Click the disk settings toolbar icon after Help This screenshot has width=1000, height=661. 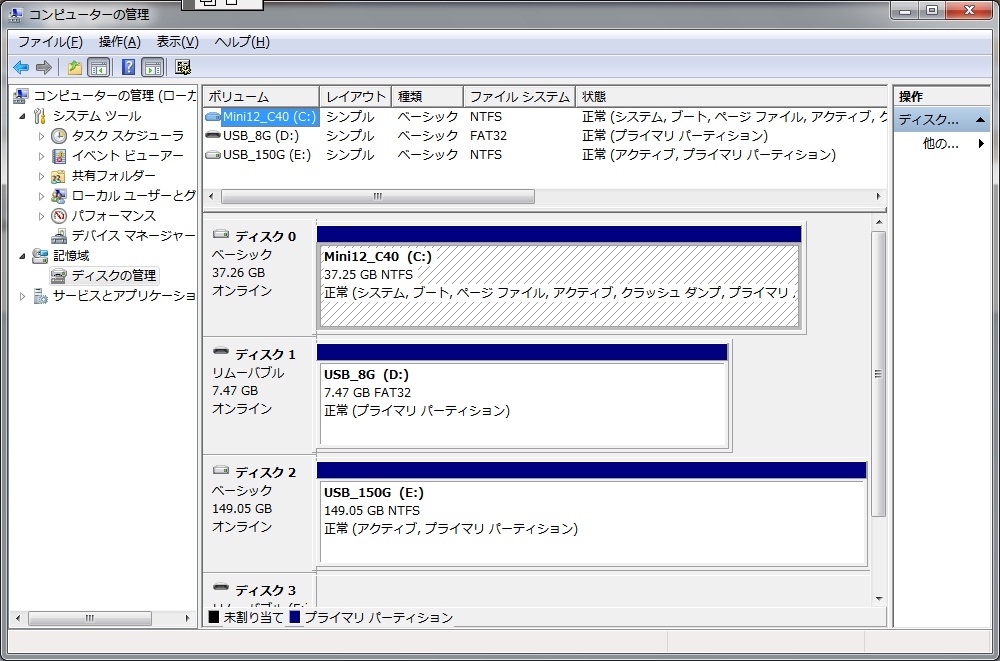(x=183, y=67)
